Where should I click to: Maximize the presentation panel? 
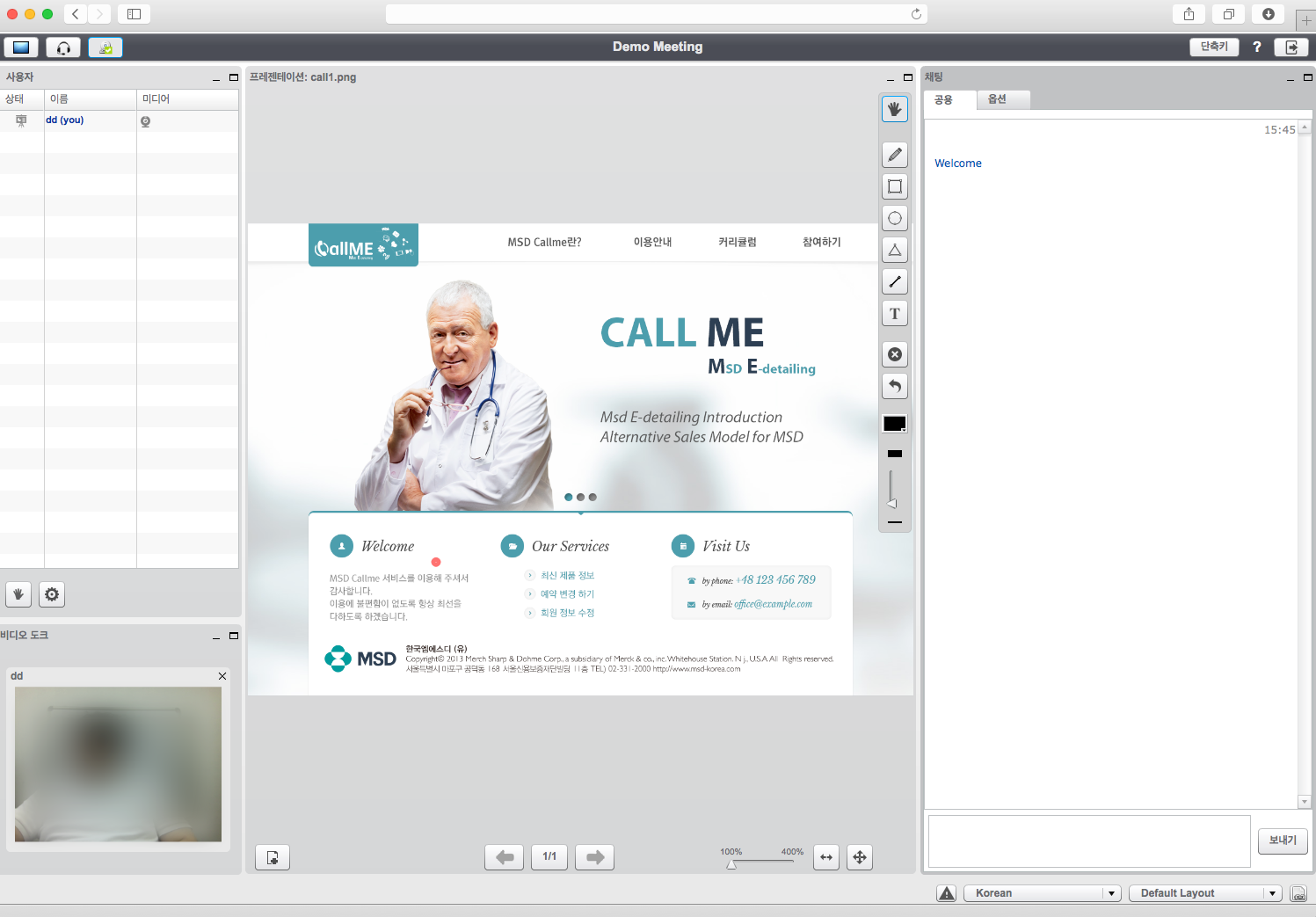[x=908, y=77]
